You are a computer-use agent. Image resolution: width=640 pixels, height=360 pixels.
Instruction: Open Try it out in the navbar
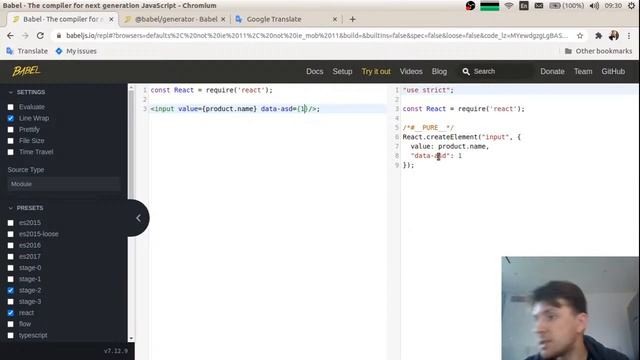click(376, 71)
